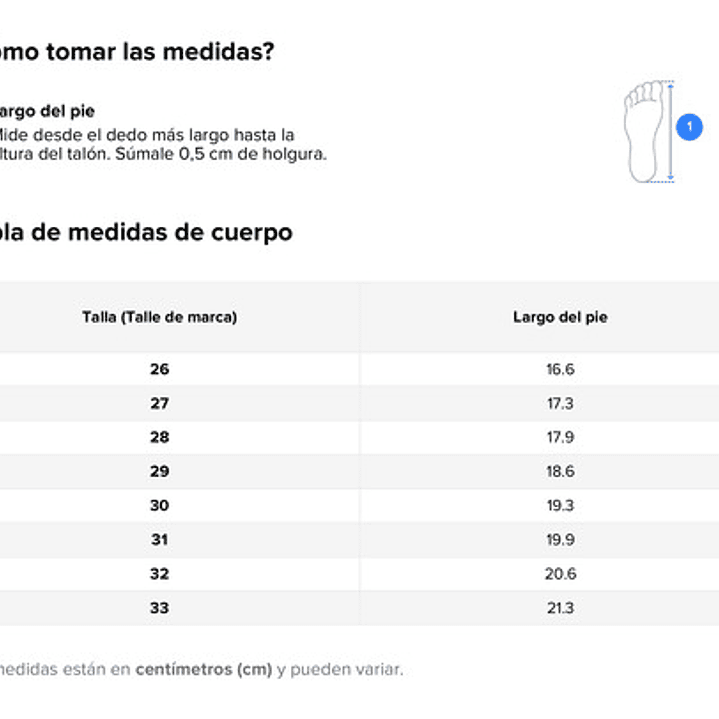Click size 31 in the size column
719x719 pixels.
tap(159, 539)
